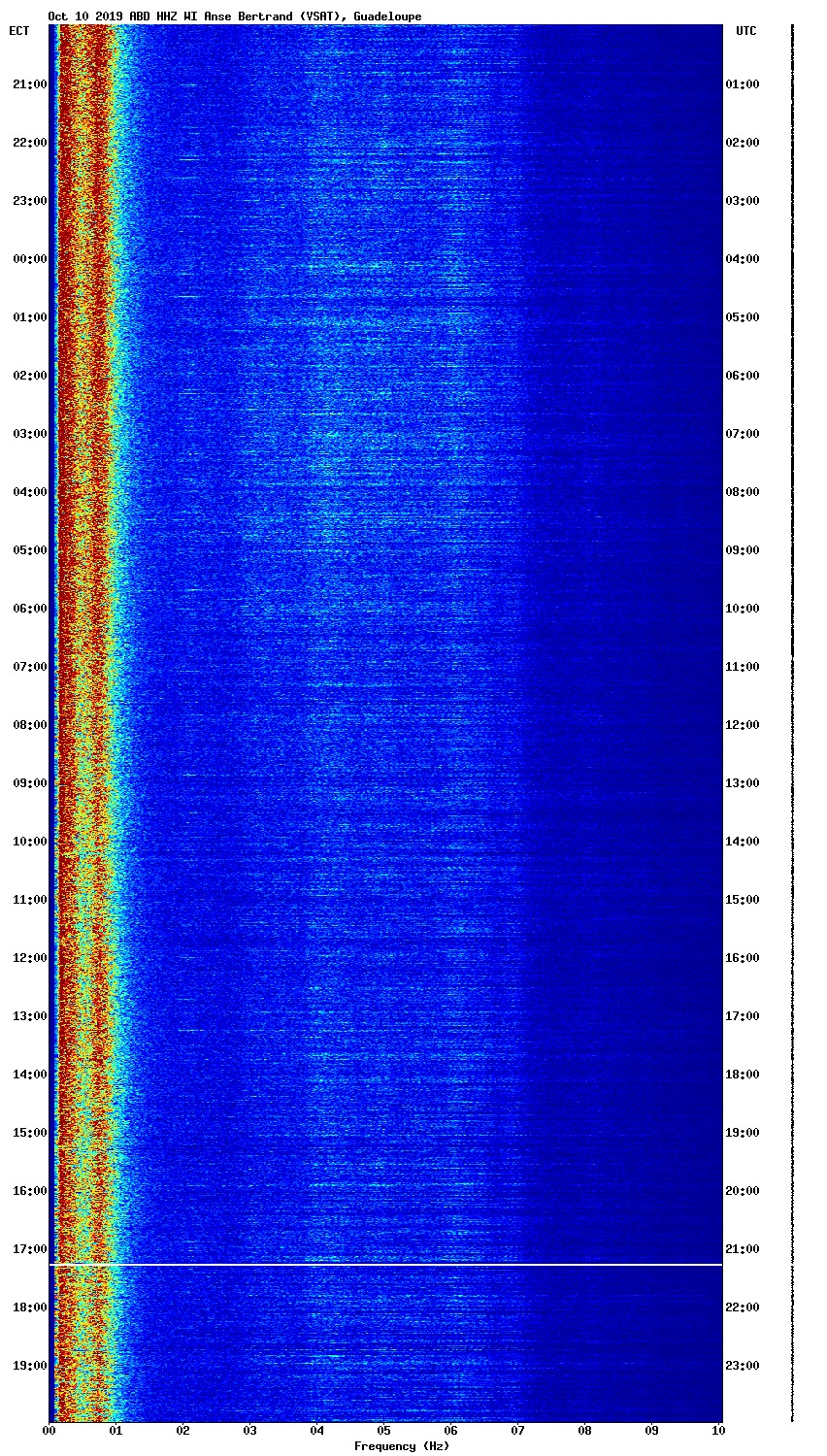
Task: Click the 11:00 UTC time label
Action: point(743,667)
